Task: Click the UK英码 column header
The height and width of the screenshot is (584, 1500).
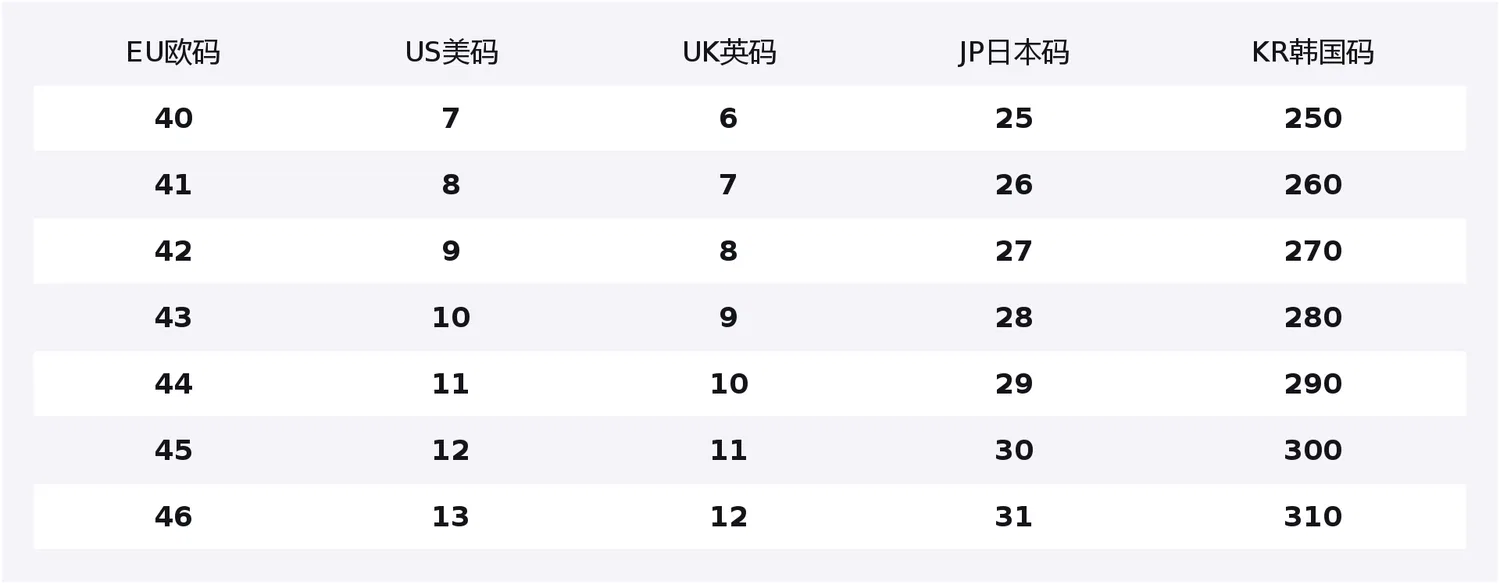Action: 729,53
